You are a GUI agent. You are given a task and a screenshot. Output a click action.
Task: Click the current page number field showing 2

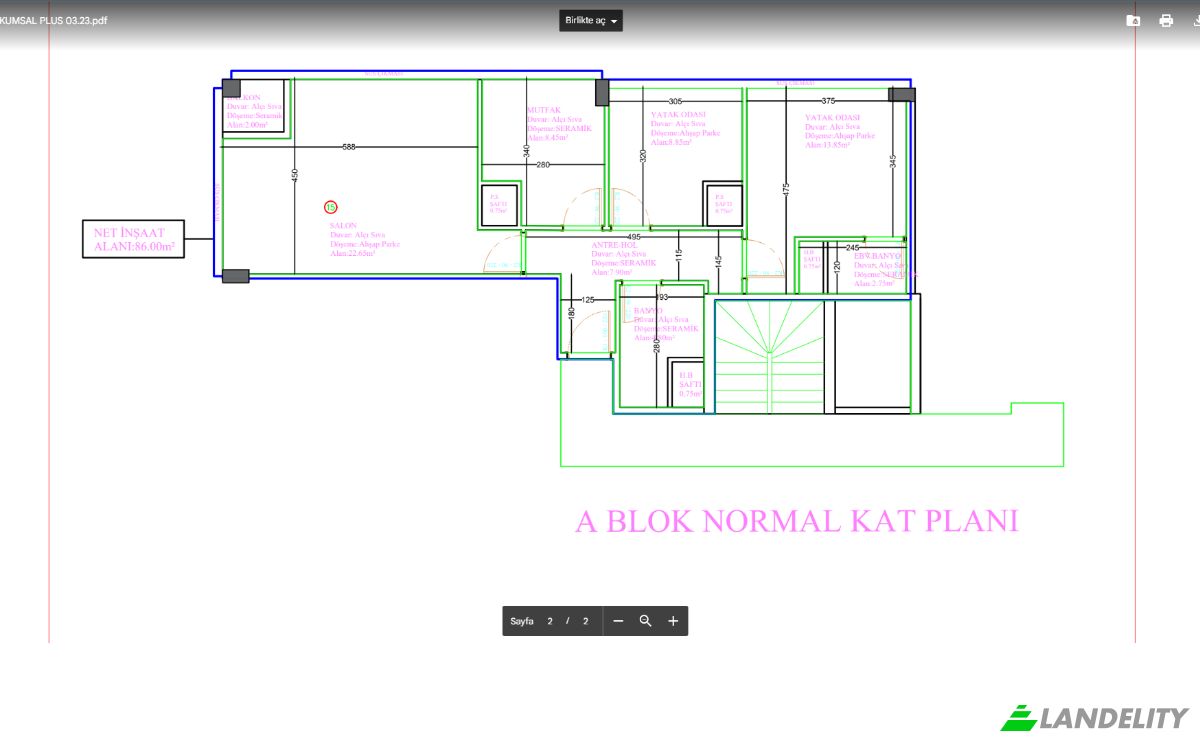[550, 621]
